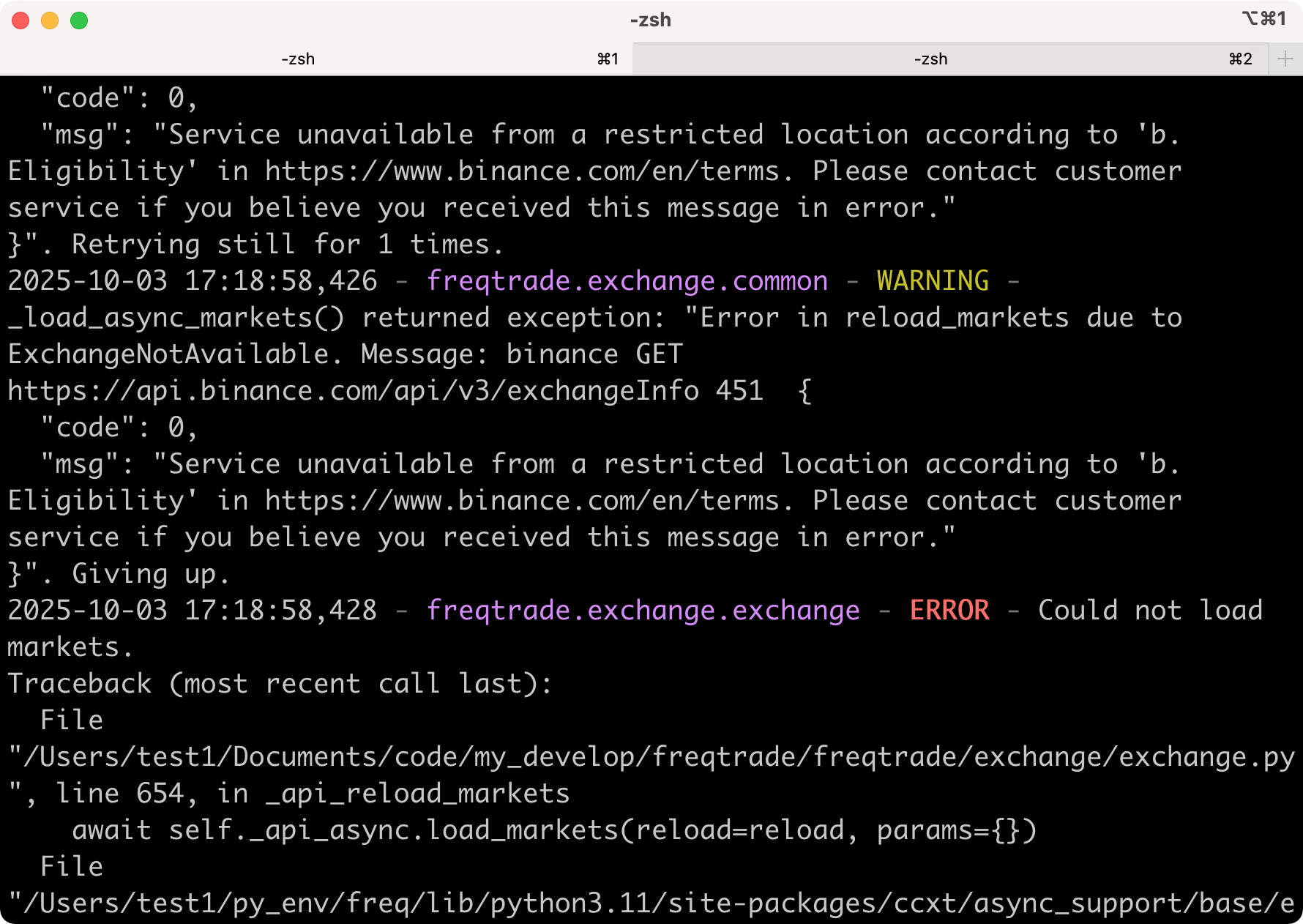Image resolution: width=1303 pixels, height=924 pixels.
Task: Click the api.binance.com exchangeInfo URL
Action: [353, 390]
